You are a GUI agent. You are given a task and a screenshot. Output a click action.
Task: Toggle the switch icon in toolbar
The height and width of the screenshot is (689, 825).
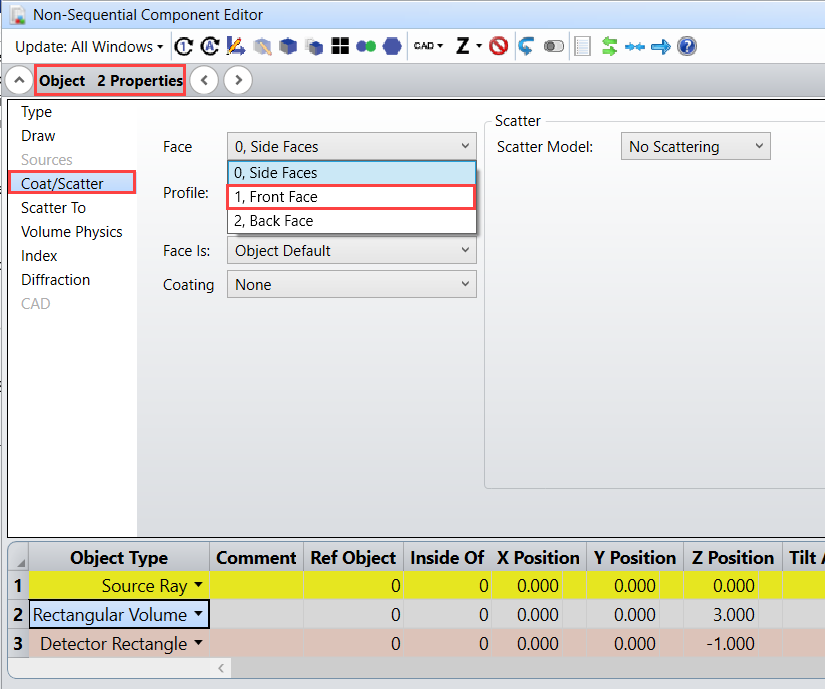553,46
